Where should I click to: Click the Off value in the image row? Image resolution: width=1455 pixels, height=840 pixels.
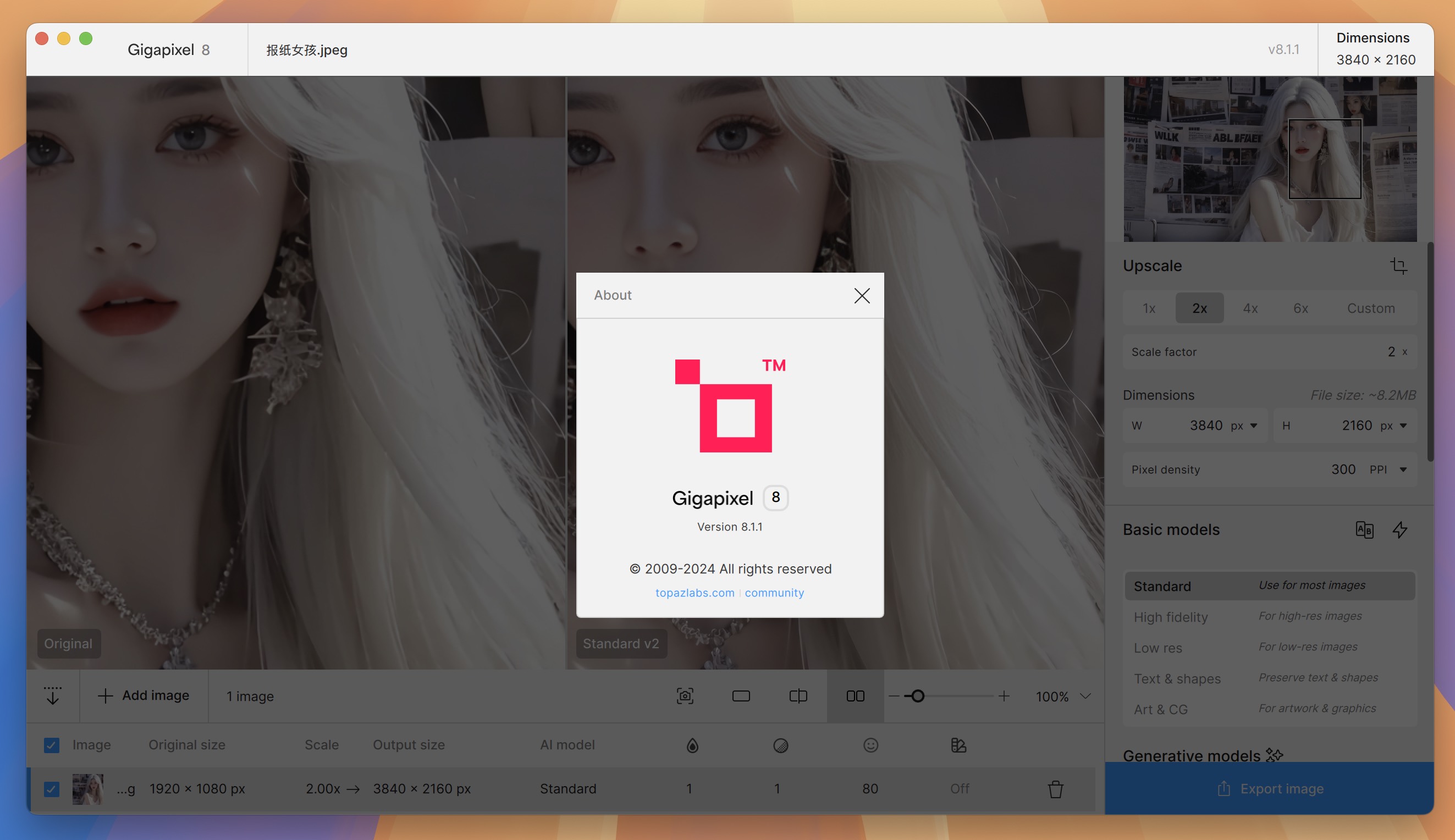click(960, 789)
